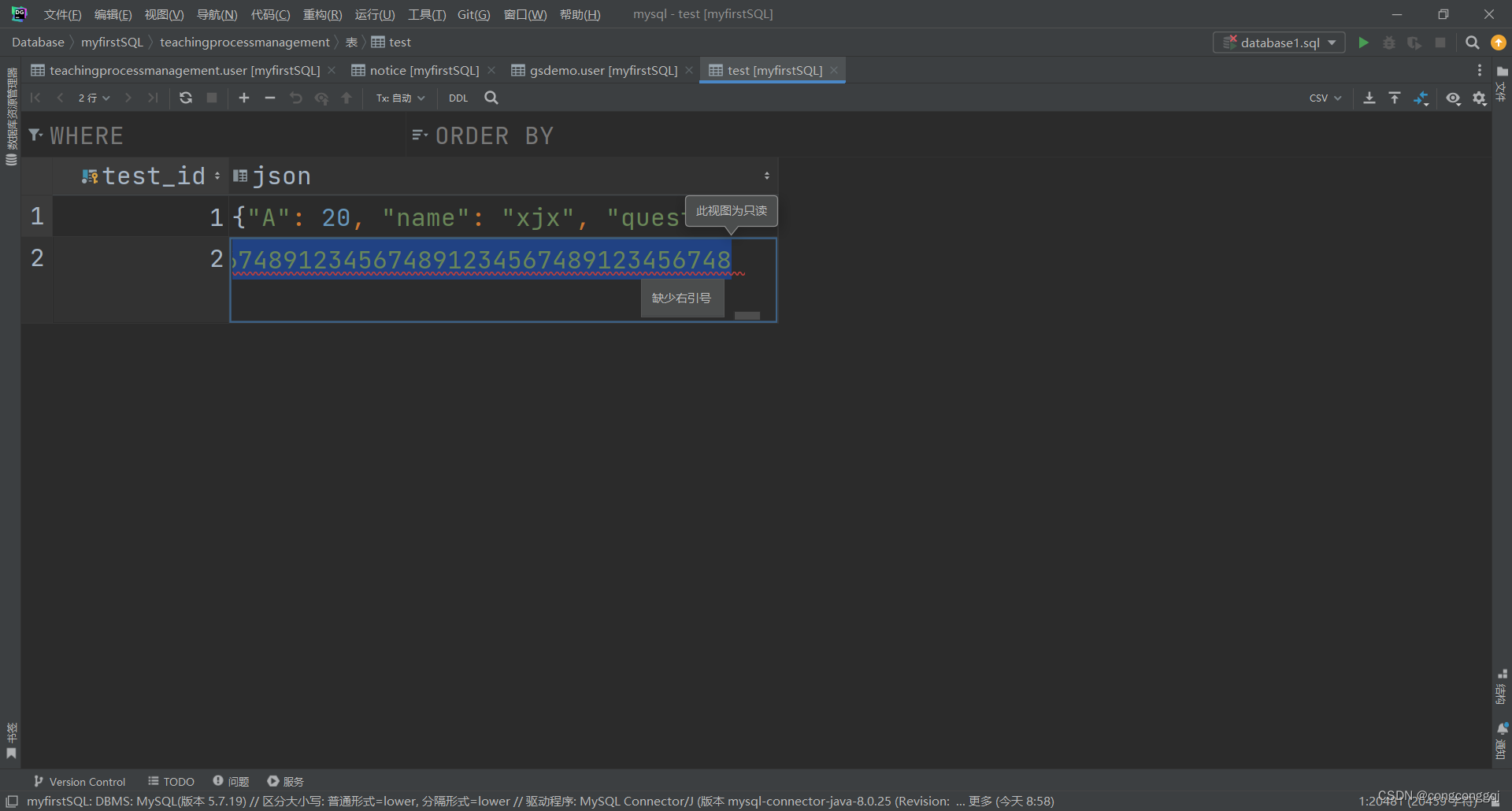Open the Help menu
This screenshot has height=811, width=1512.
tap(580, 14)
